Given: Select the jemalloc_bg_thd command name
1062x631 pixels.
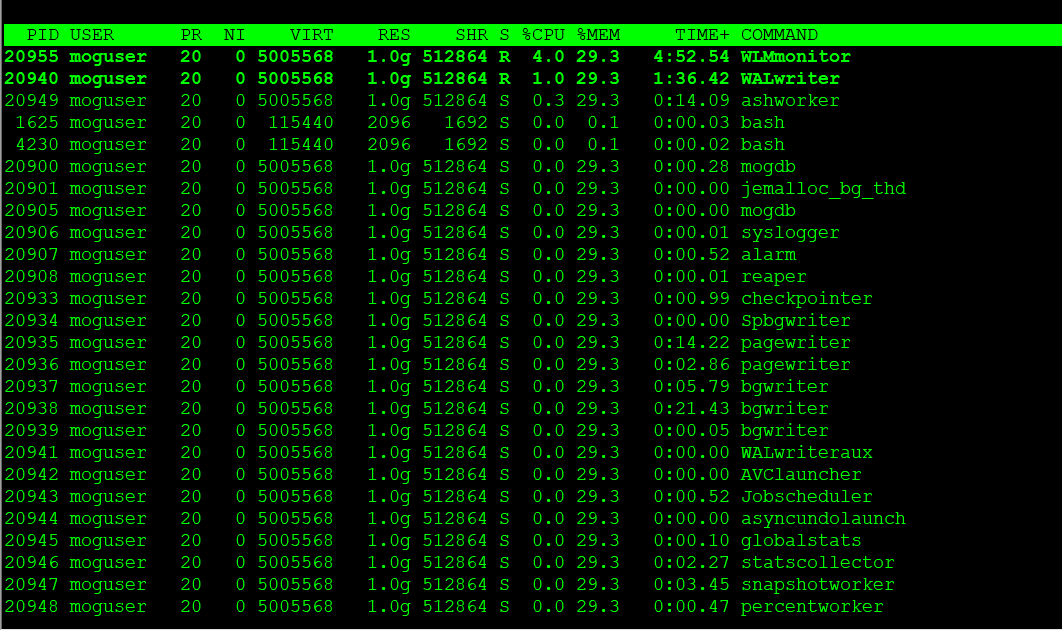Looking at the screenshot, I should (x=824, y=189).
